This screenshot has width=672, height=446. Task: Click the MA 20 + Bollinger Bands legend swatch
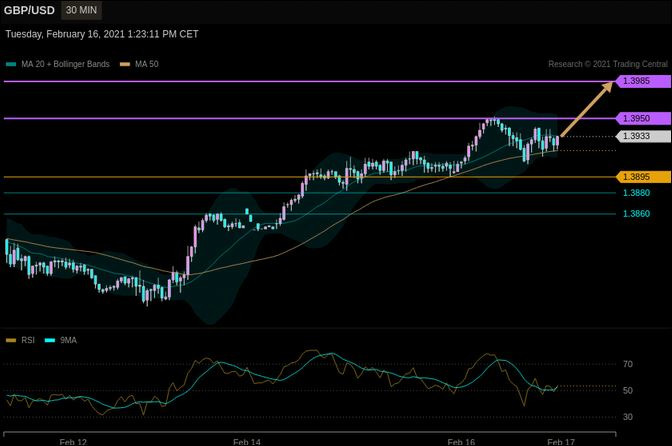pyautogui.click(x=11, y=64)
